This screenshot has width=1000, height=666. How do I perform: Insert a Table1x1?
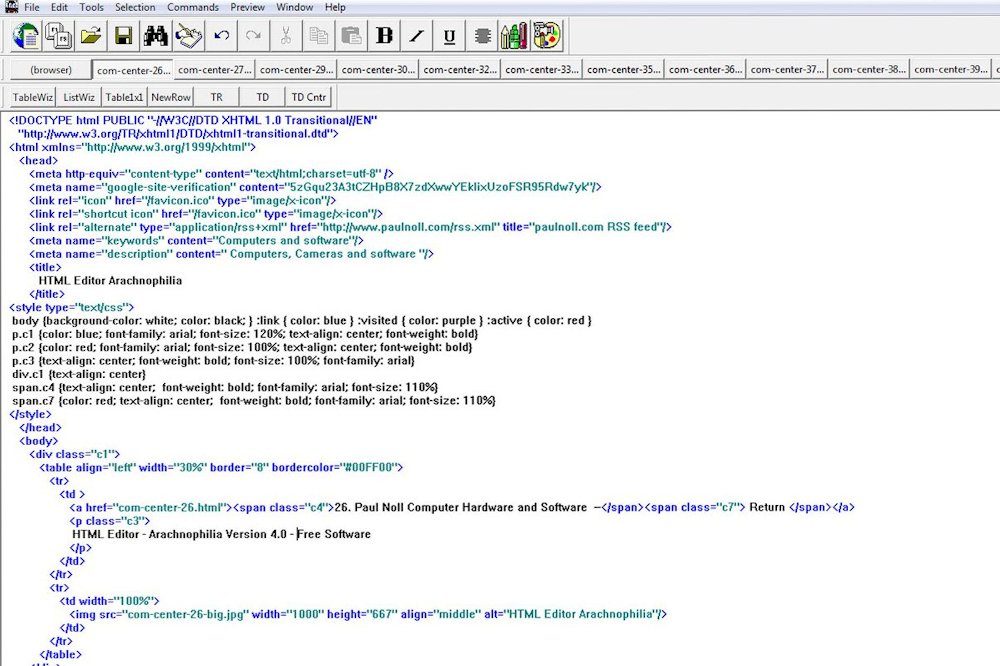coord(124,97)
